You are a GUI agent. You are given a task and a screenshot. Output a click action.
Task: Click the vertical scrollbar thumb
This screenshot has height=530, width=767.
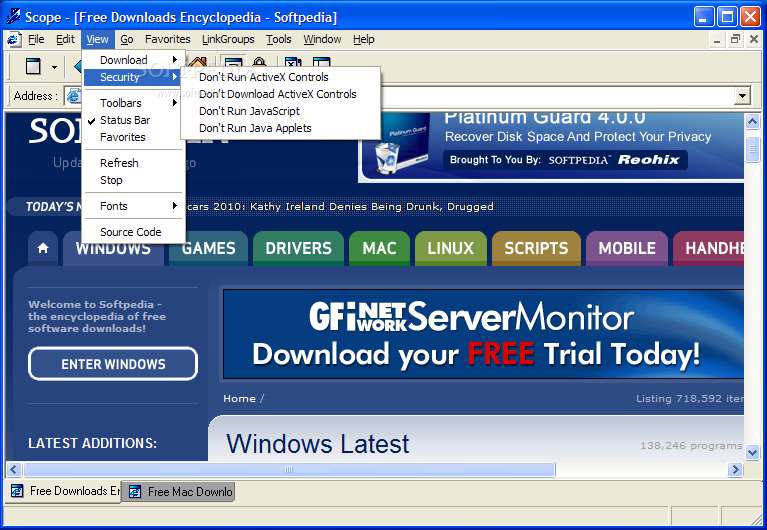pos(752,150)
